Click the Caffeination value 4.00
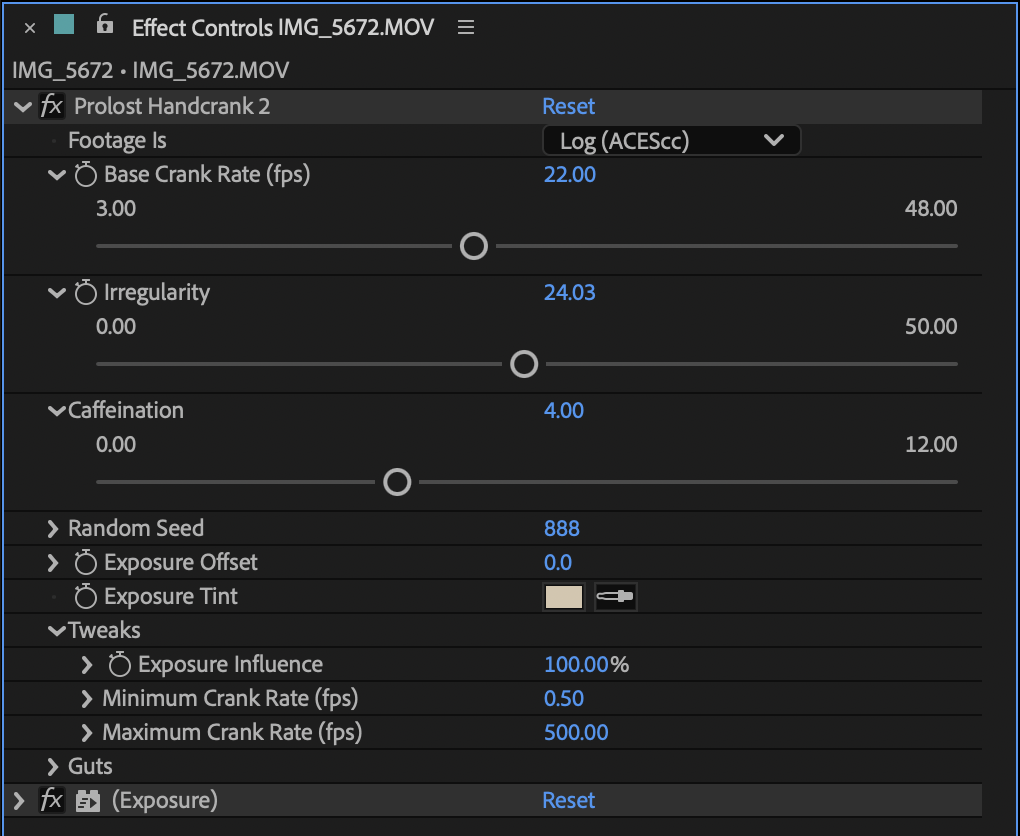The height and width of the screenshot is (836, 1020). coord(564,411)
